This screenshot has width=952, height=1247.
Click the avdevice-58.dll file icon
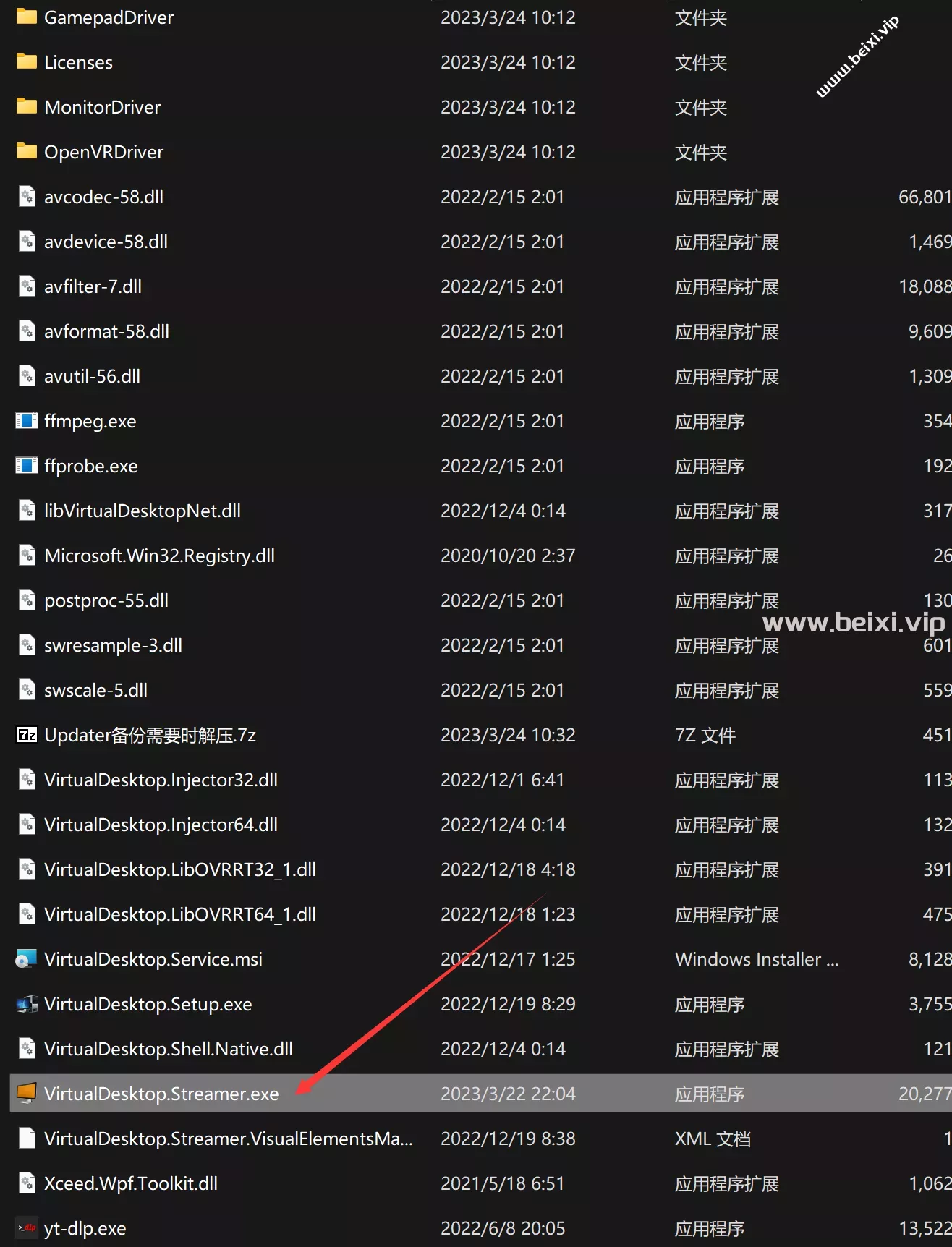coord(27,242)
